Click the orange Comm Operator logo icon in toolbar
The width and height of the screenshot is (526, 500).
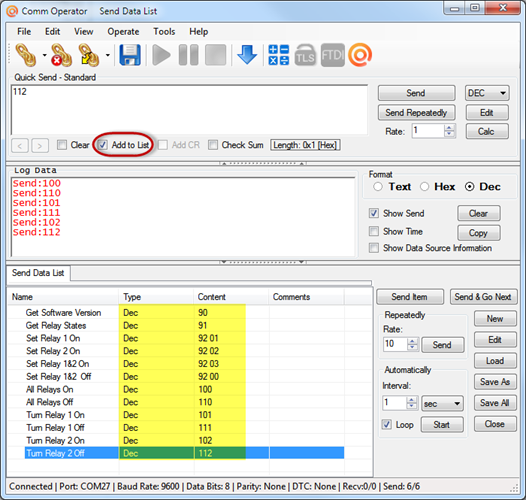(360, 55)
